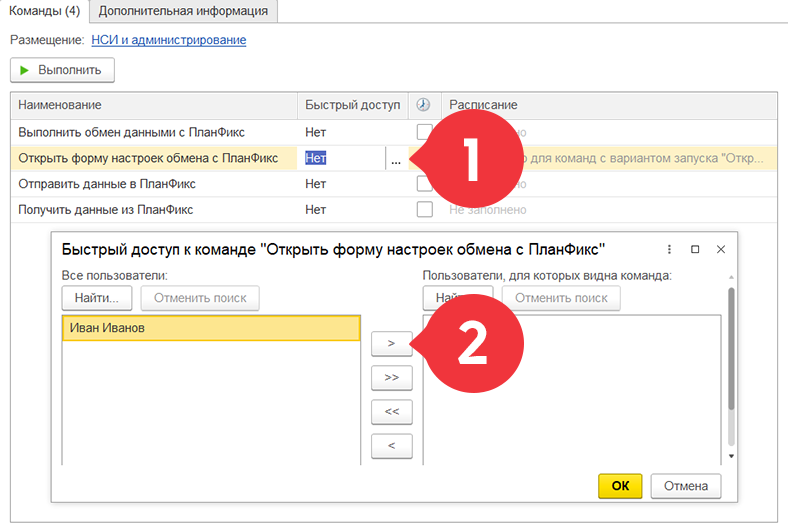Click the dialog vertical scrollbar thumb
The width and height of the screenshot is (788, 531).
[x=731, y=349]
